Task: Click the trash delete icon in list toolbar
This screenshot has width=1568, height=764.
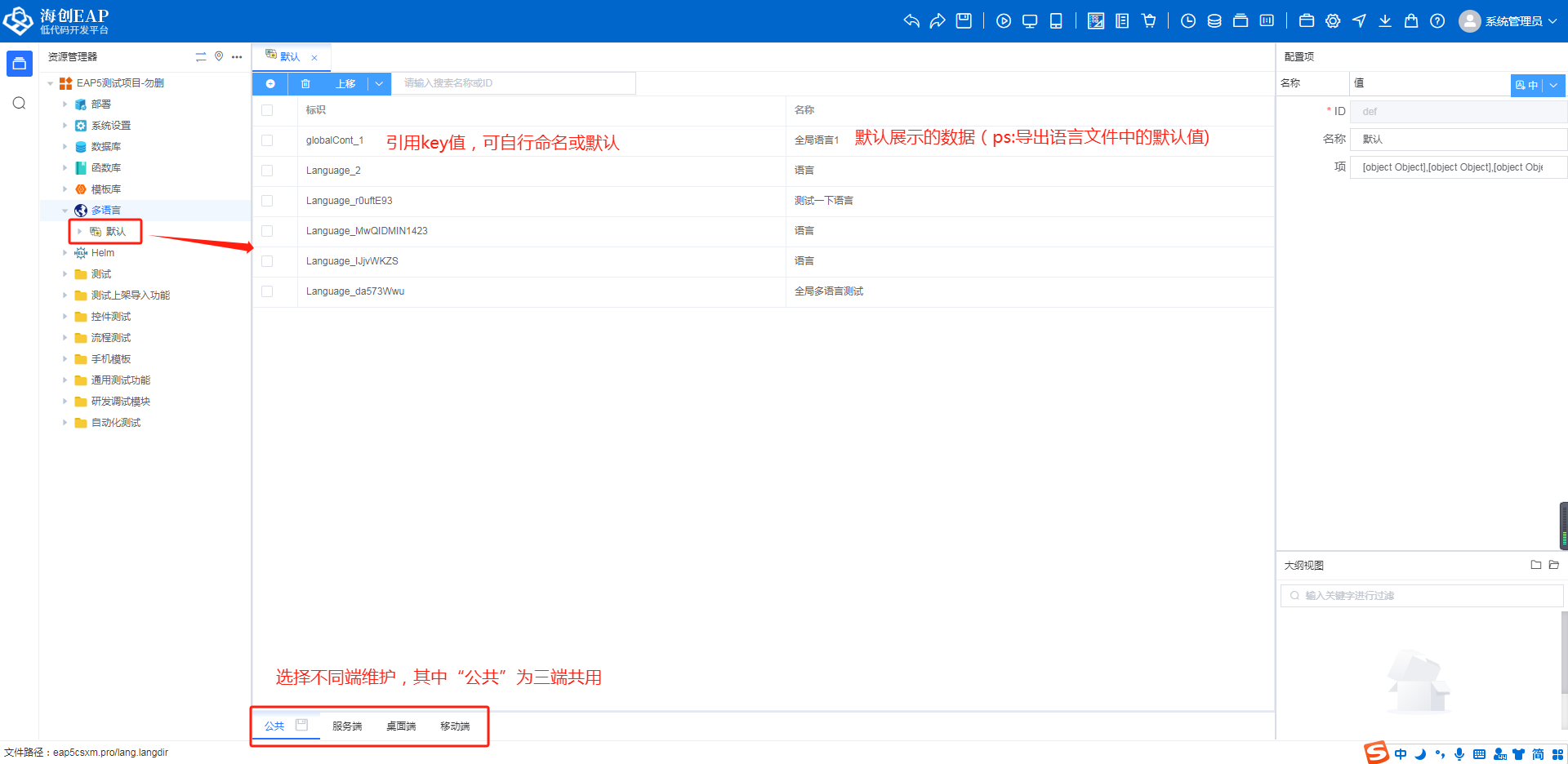Action: [x=305, y=83]
